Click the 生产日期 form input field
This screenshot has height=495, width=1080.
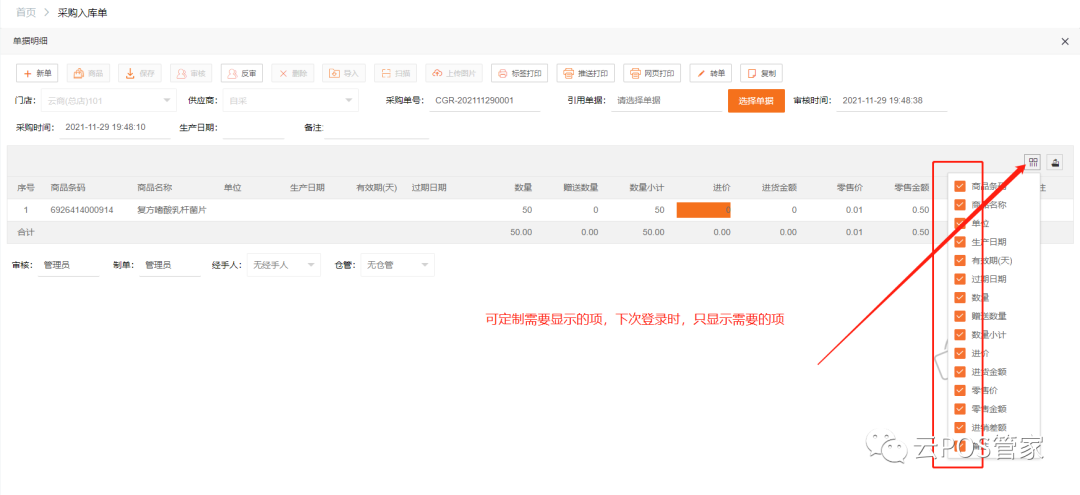[x=253, y=128]
